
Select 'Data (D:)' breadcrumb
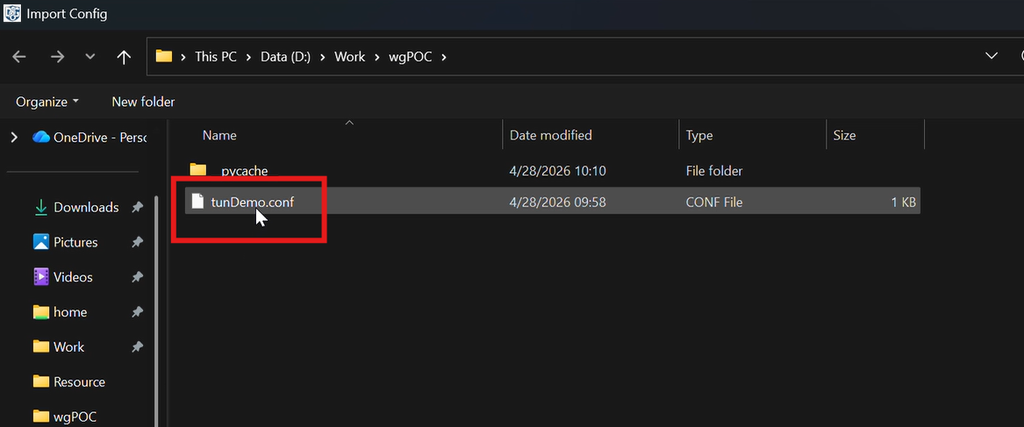pyautogui.click(x=285, y=57)
